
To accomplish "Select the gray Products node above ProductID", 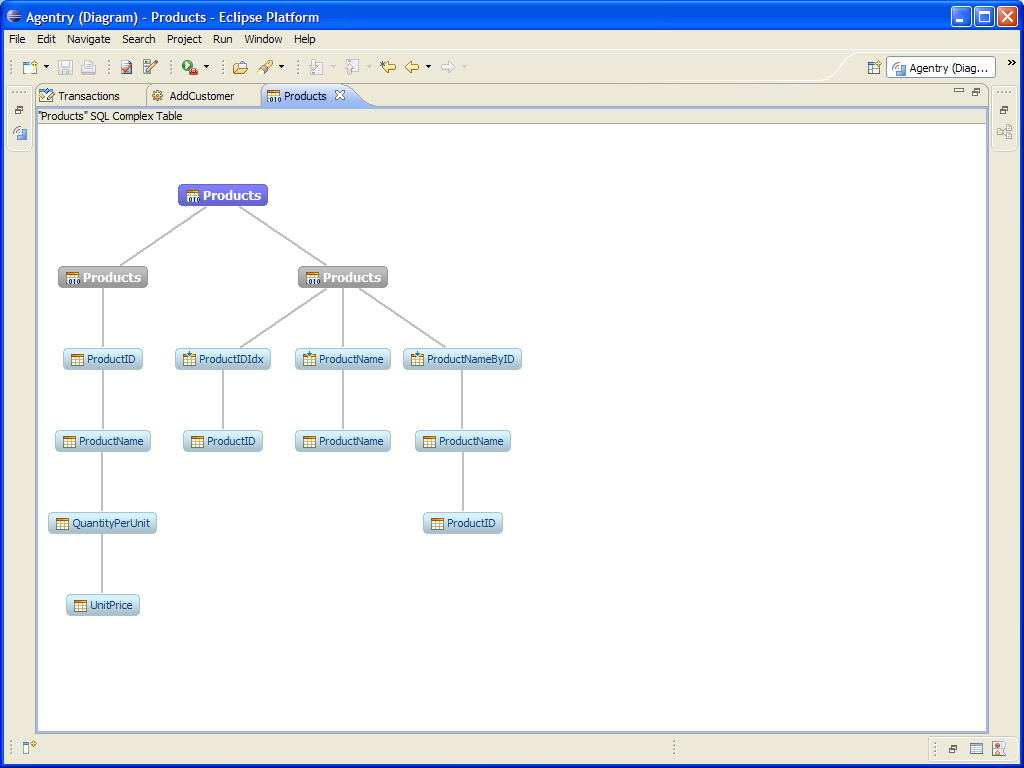I will tap(103, 278).
